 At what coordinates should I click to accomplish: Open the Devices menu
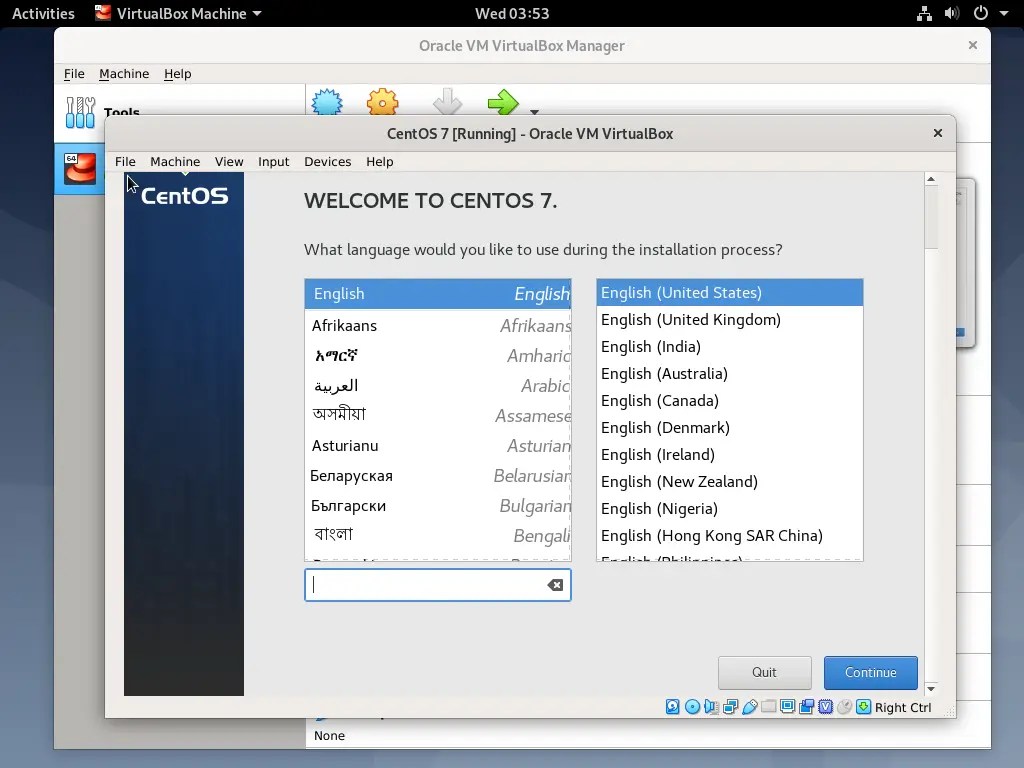327,161
